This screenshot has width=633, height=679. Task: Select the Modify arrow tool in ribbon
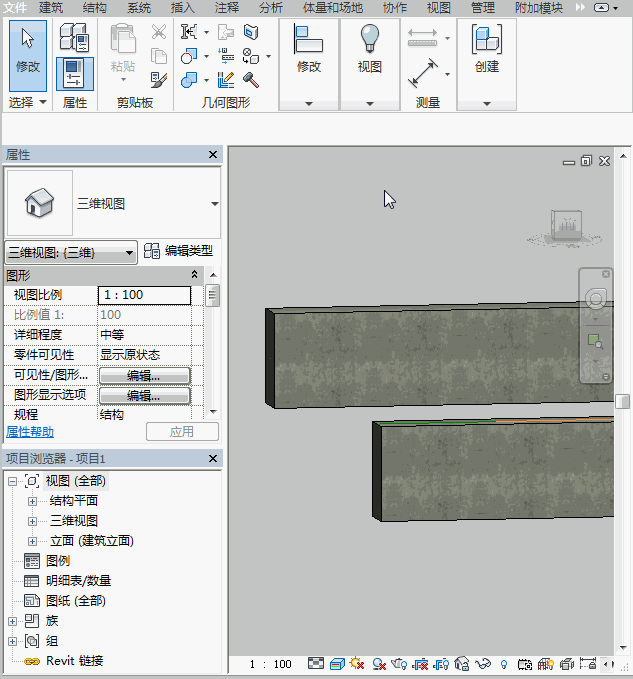28,50
